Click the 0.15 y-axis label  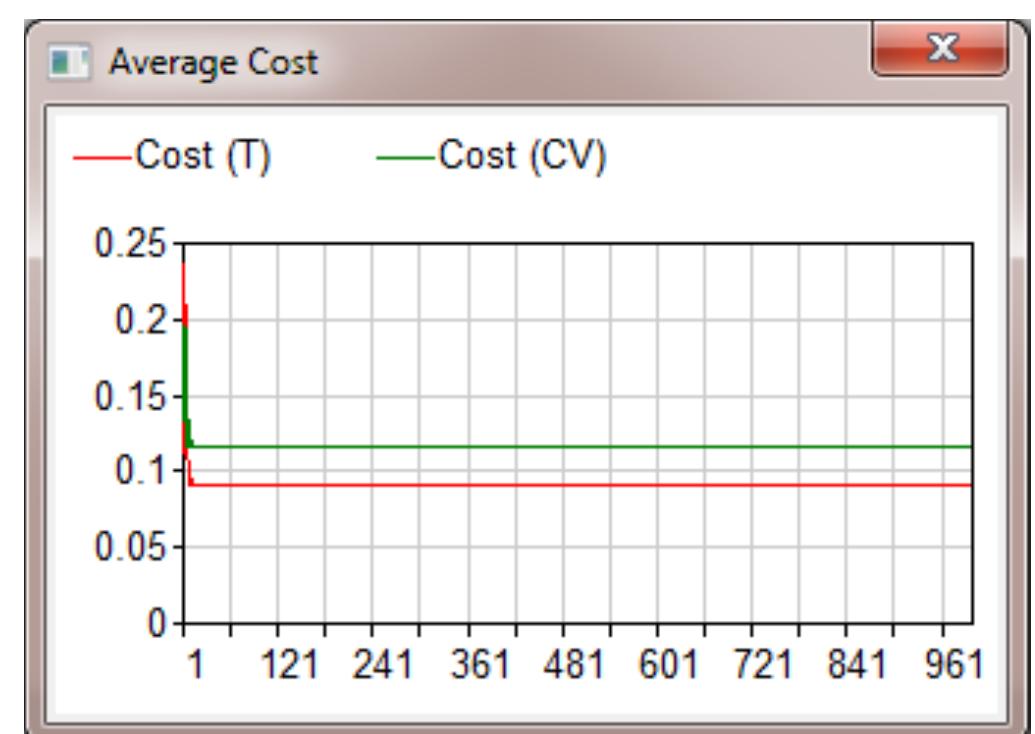130,397
